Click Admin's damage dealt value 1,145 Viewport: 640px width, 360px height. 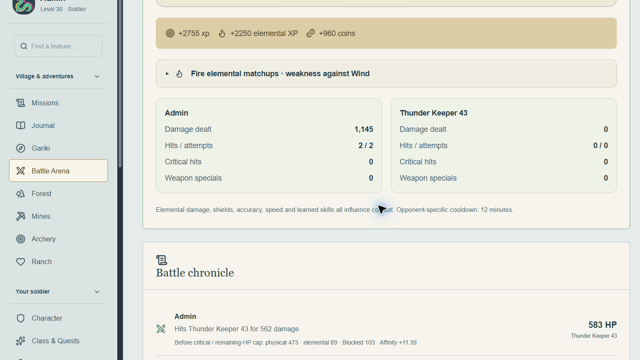(364, 129)
